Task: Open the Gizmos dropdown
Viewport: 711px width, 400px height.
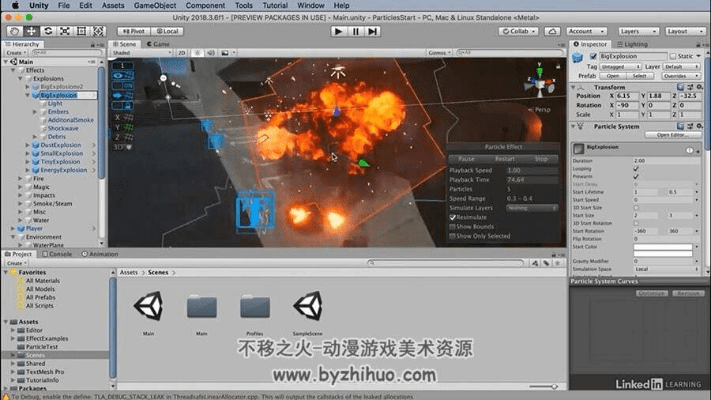Action: [x=439, y=53]
